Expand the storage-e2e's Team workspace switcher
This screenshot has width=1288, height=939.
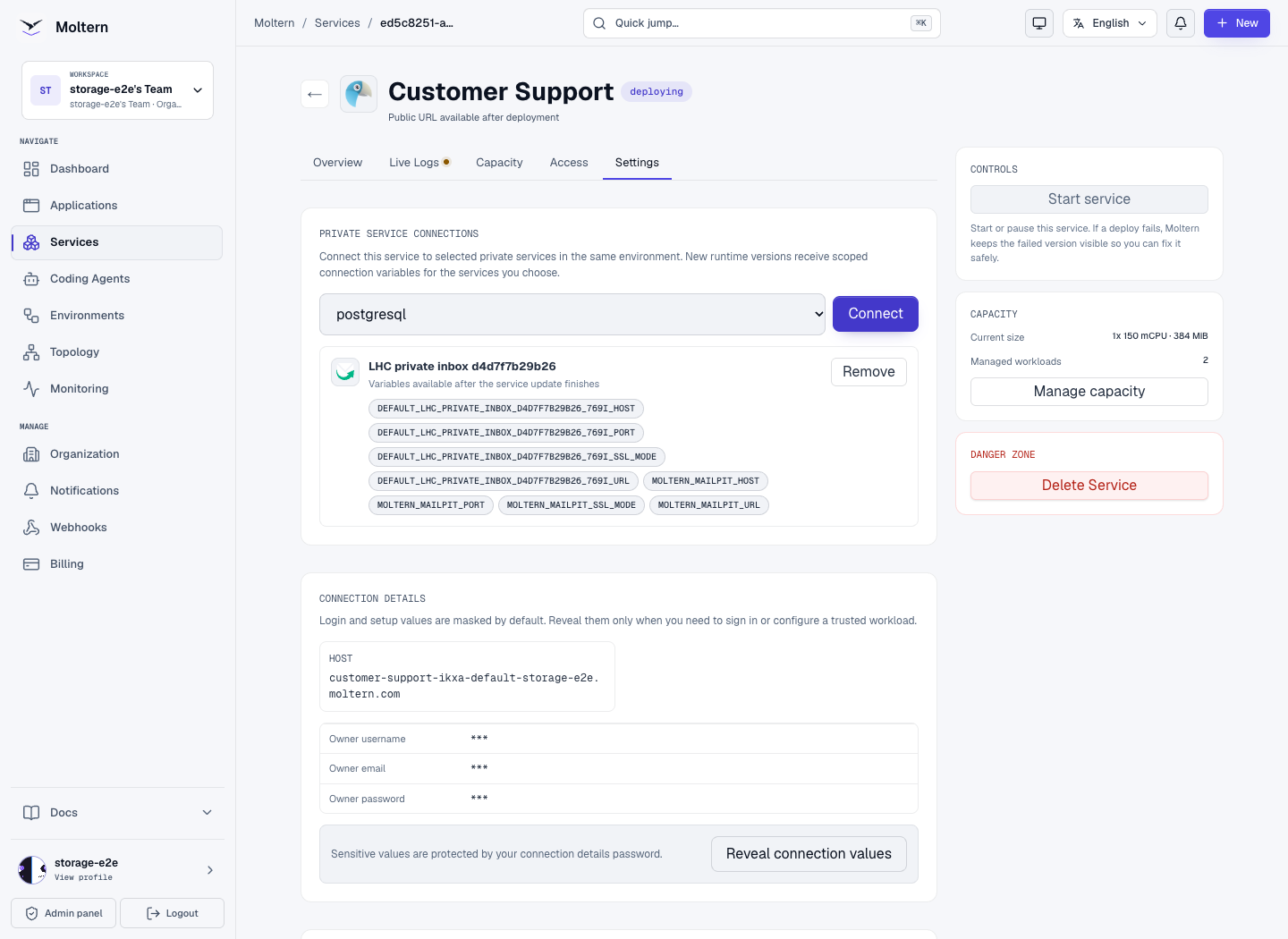[117, 90]
